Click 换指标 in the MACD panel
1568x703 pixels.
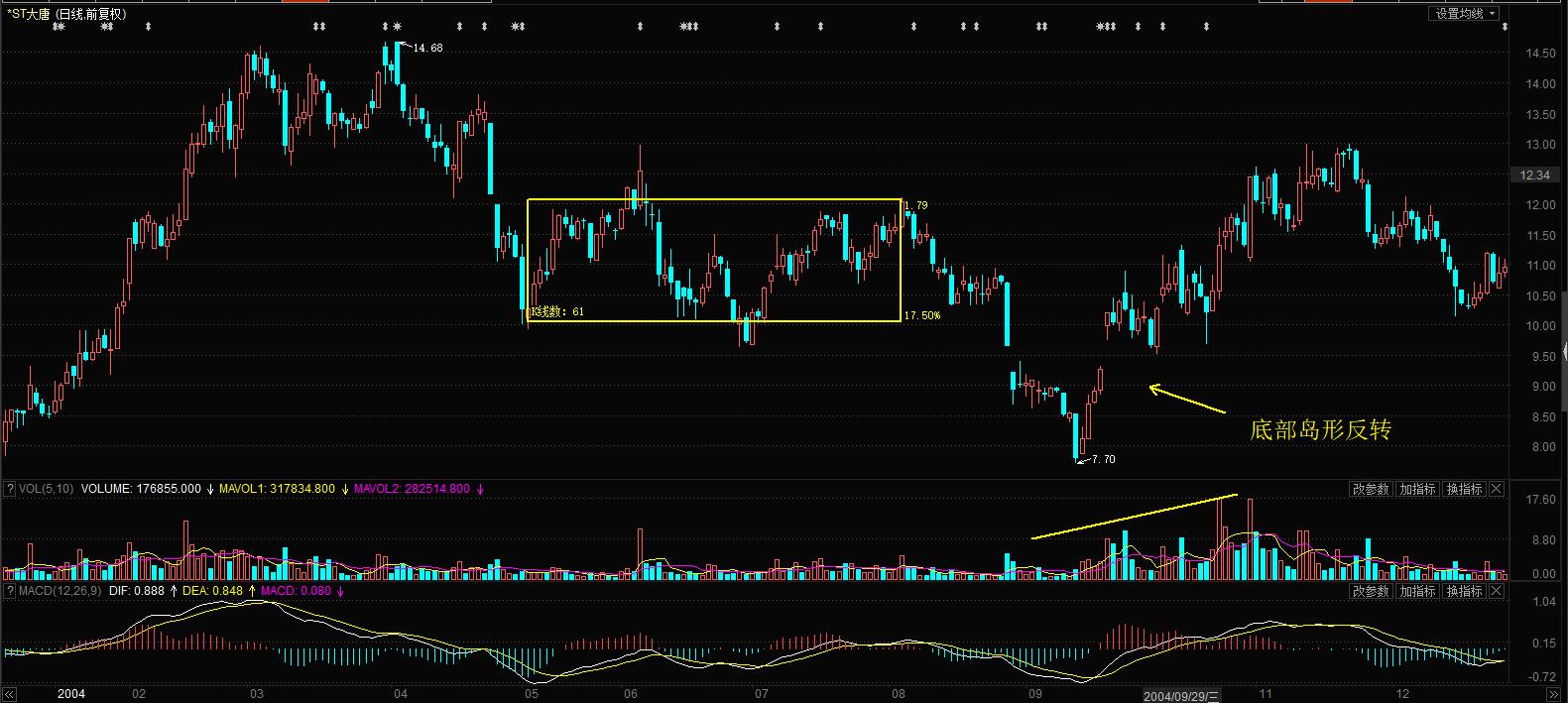(x=1464, y=591)
